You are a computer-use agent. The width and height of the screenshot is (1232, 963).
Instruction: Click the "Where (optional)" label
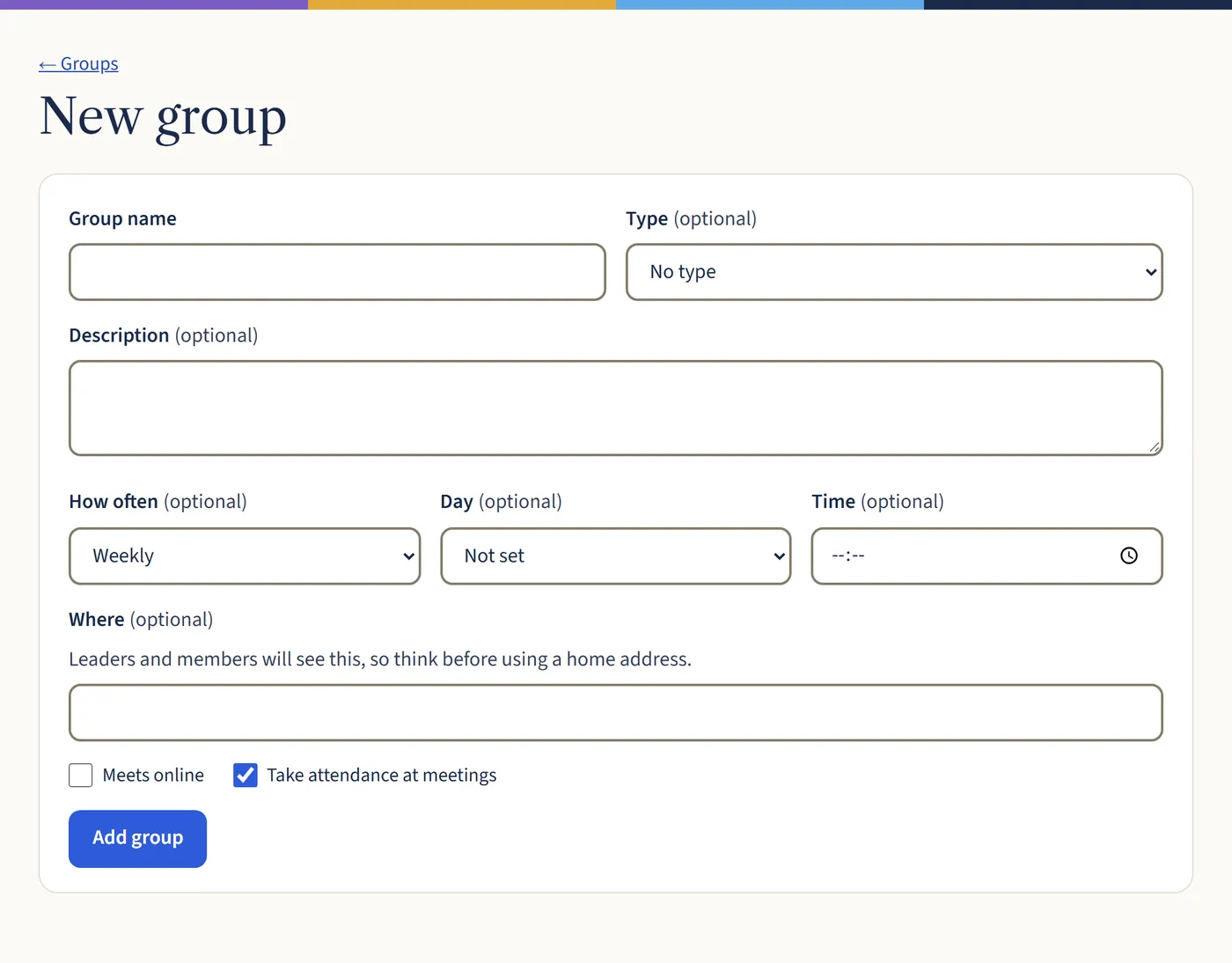click(x=141, y=620)
